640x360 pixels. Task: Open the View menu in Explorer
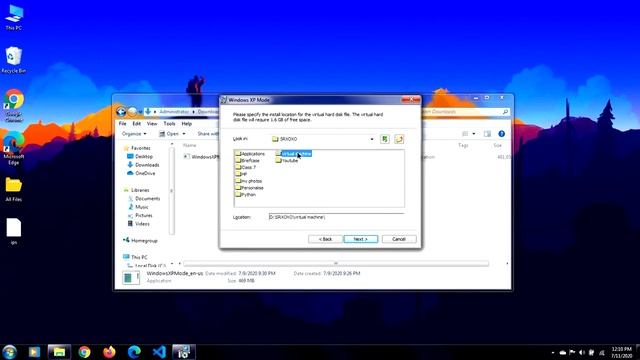coord(152,124)
